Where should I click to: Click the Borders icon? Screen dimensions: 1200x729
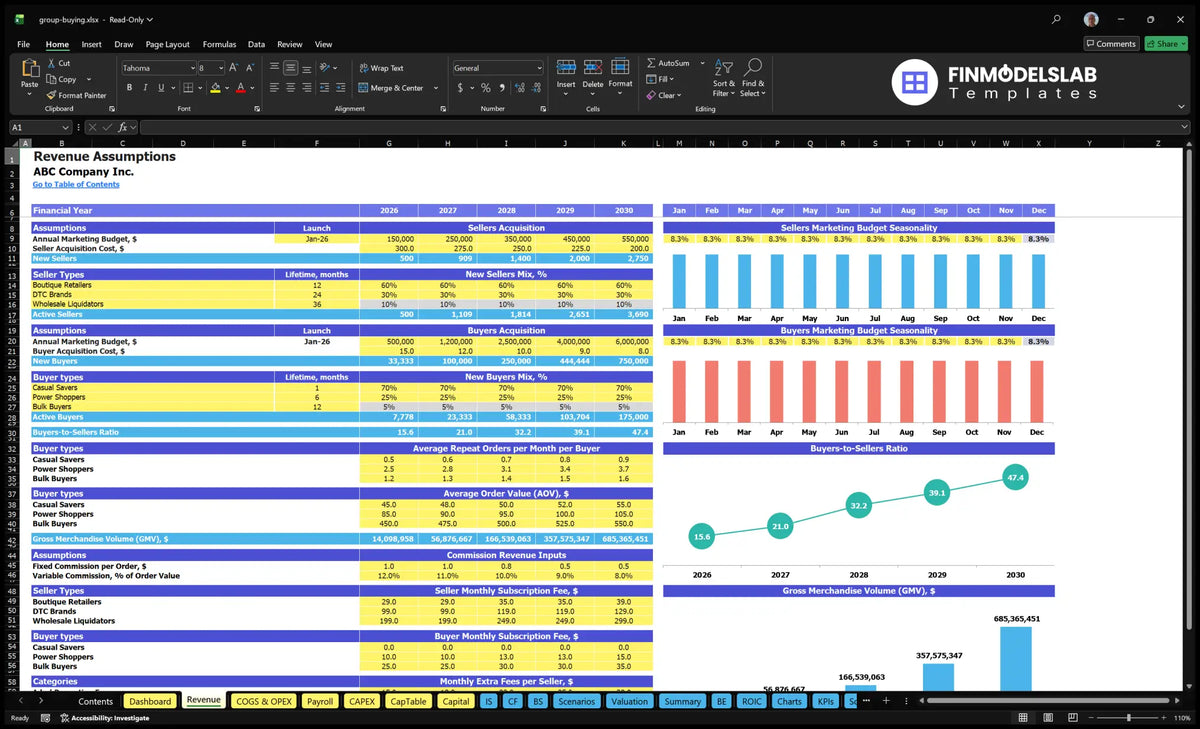[187, 88]
